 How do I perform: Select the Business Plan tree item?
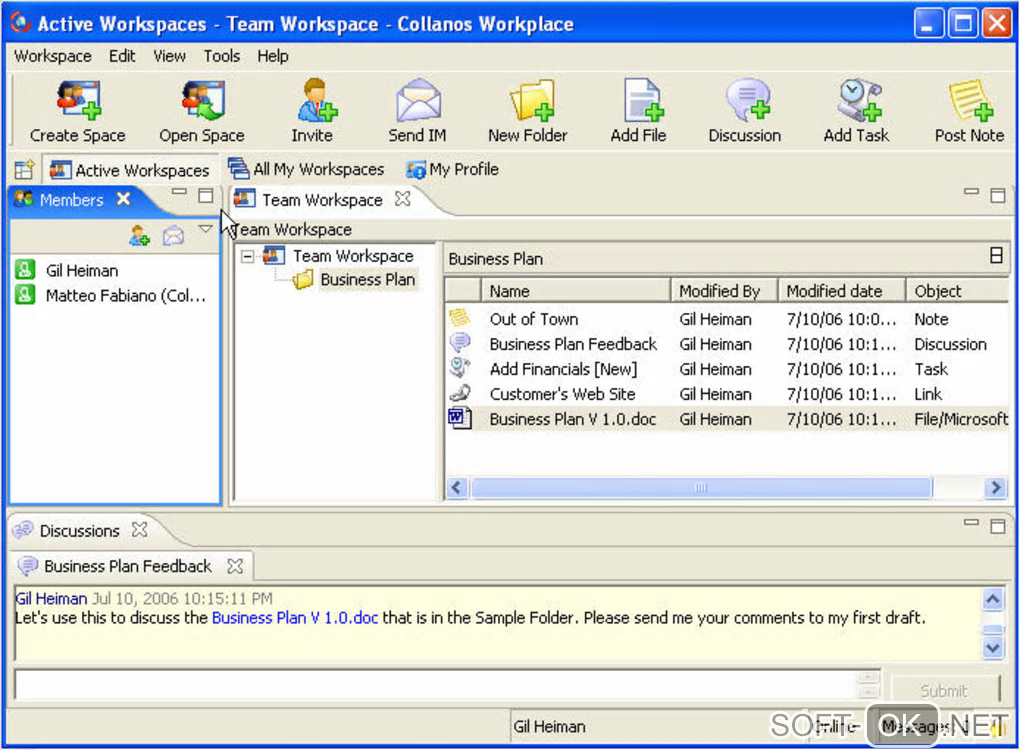(367, 280)
